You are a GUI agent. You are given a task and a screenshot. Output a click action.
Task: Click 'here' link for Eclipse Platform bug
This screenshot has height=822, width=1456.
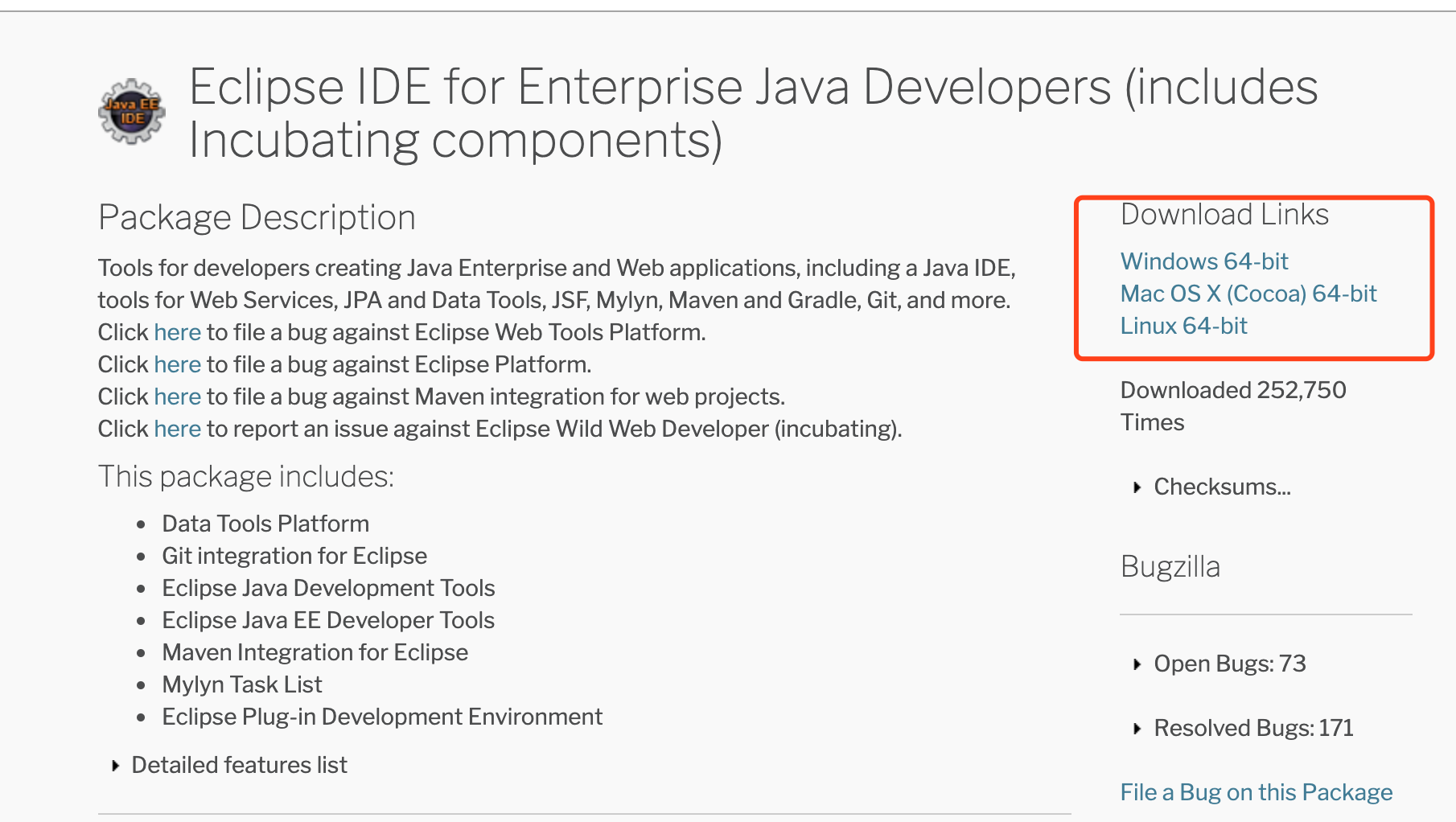(x=178, y=364)
